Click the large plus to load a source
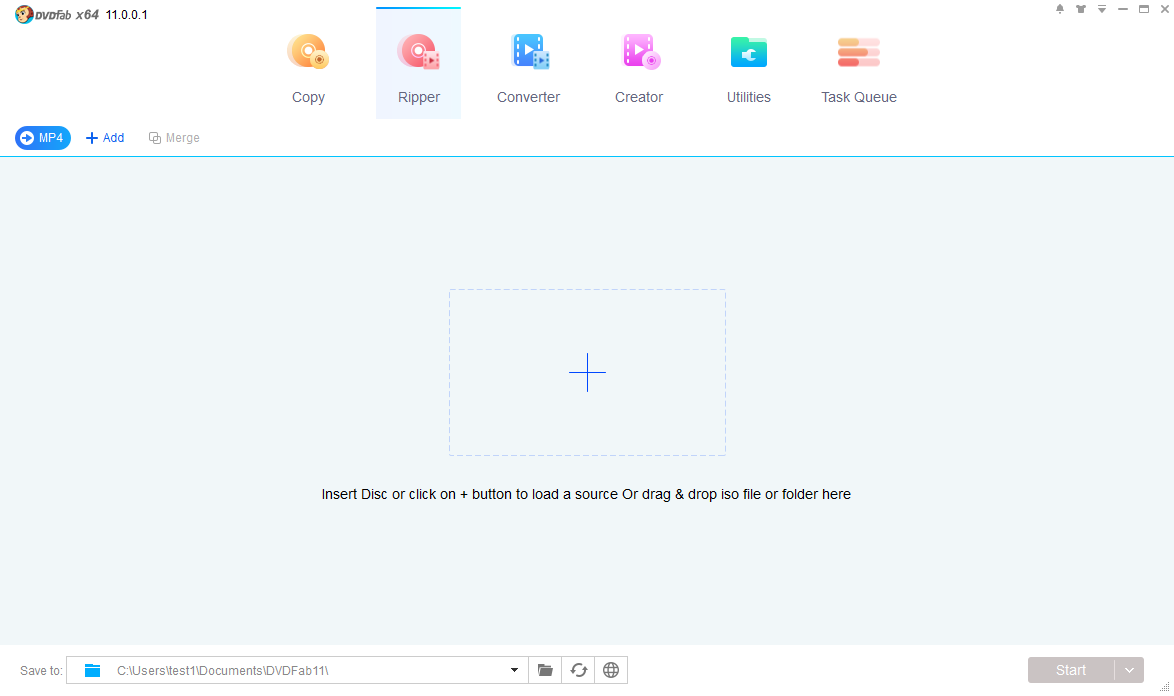This screenshot has width=1174, height=696. click(587, 372)
